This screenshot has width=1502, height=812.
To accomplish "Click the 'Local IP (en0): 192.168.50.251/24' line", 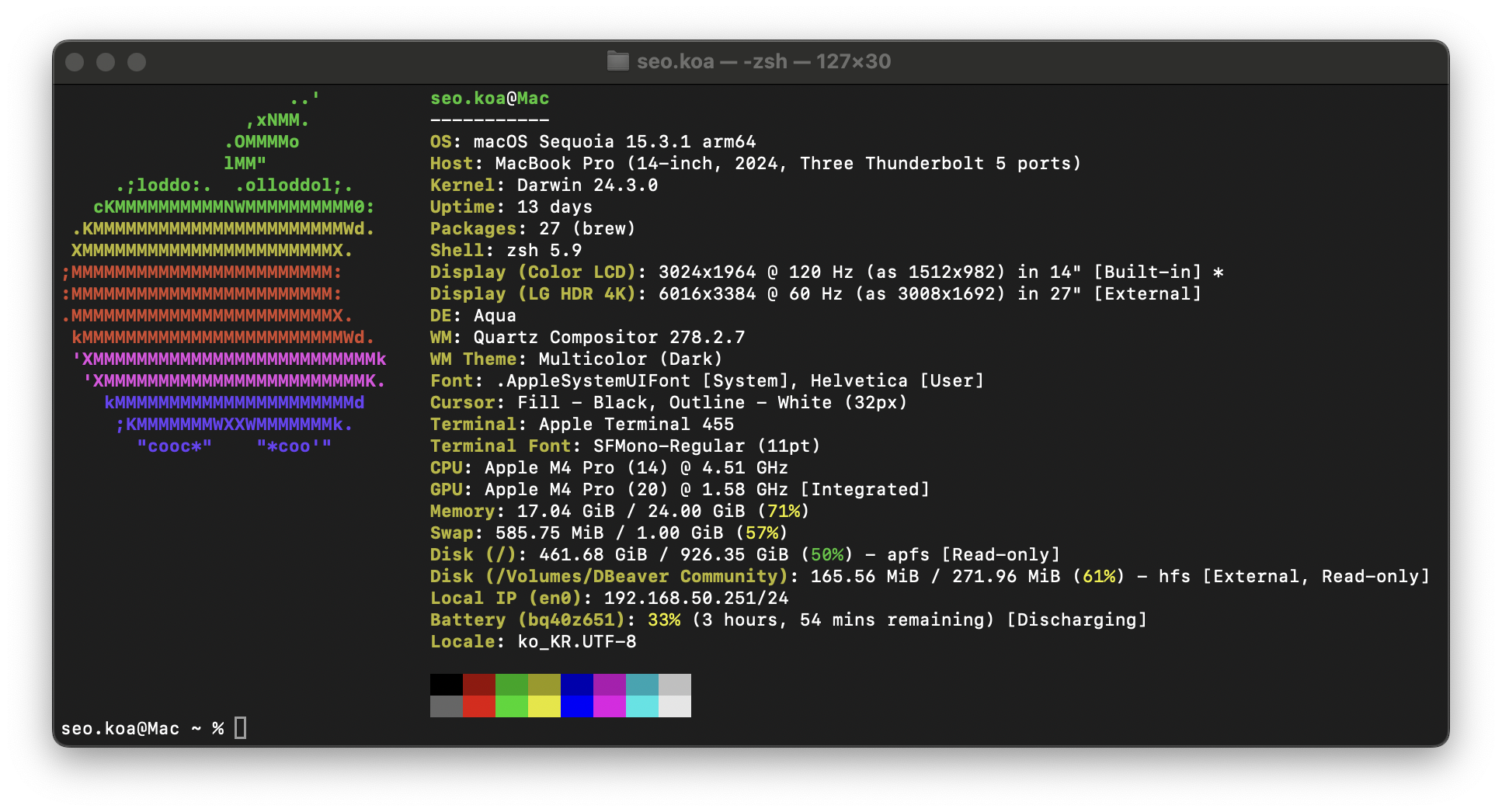I will pos(610,599).
